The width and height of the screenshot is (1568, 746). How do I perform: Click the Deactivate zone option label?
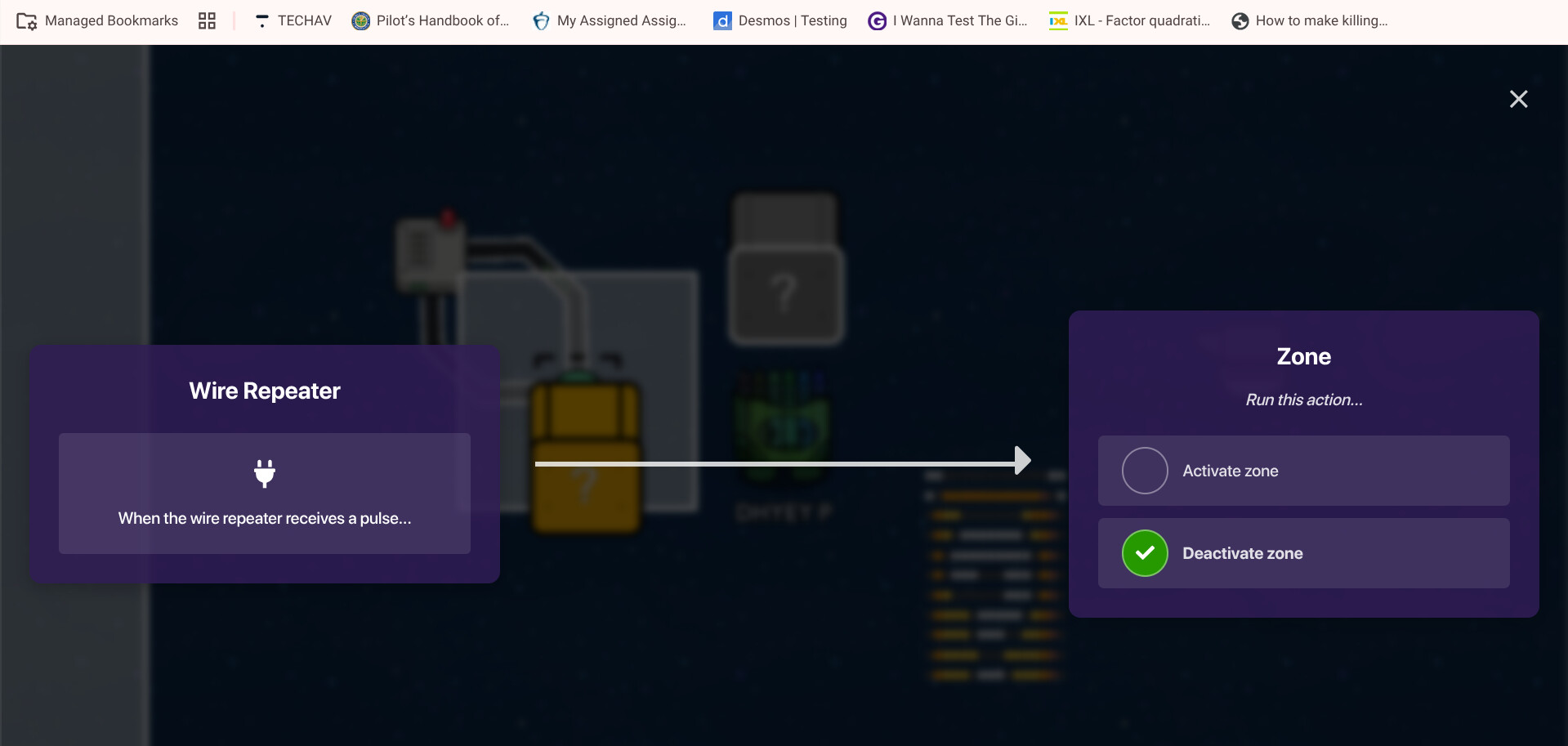pos(1242,553)
